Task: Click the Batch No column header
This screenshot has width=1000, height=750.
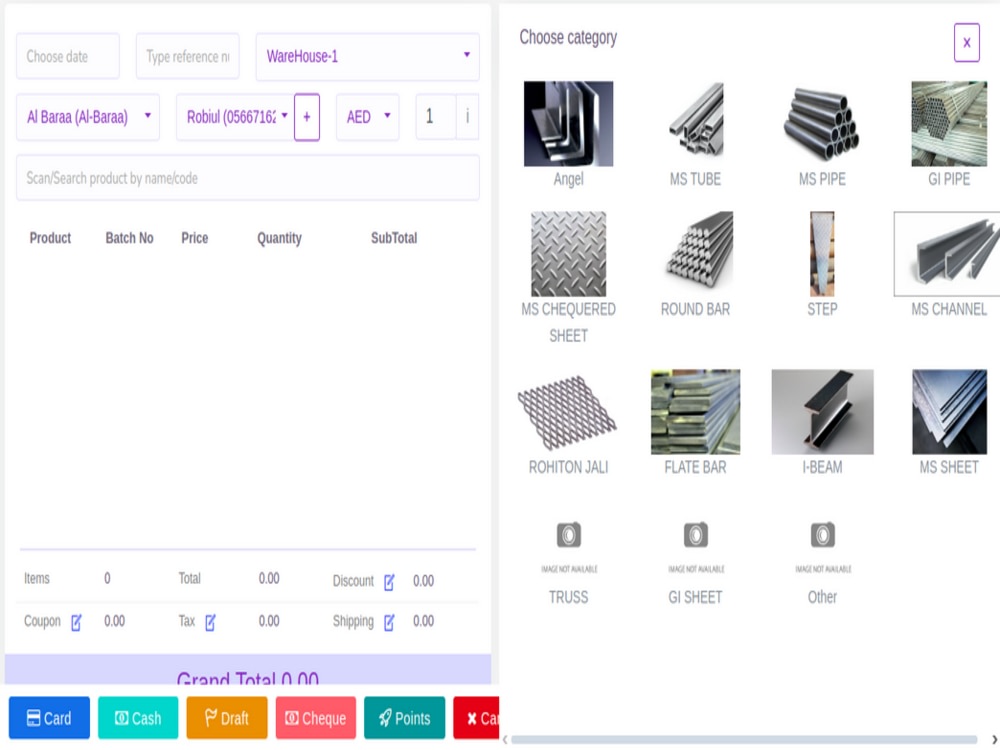Action: point(129,239)
